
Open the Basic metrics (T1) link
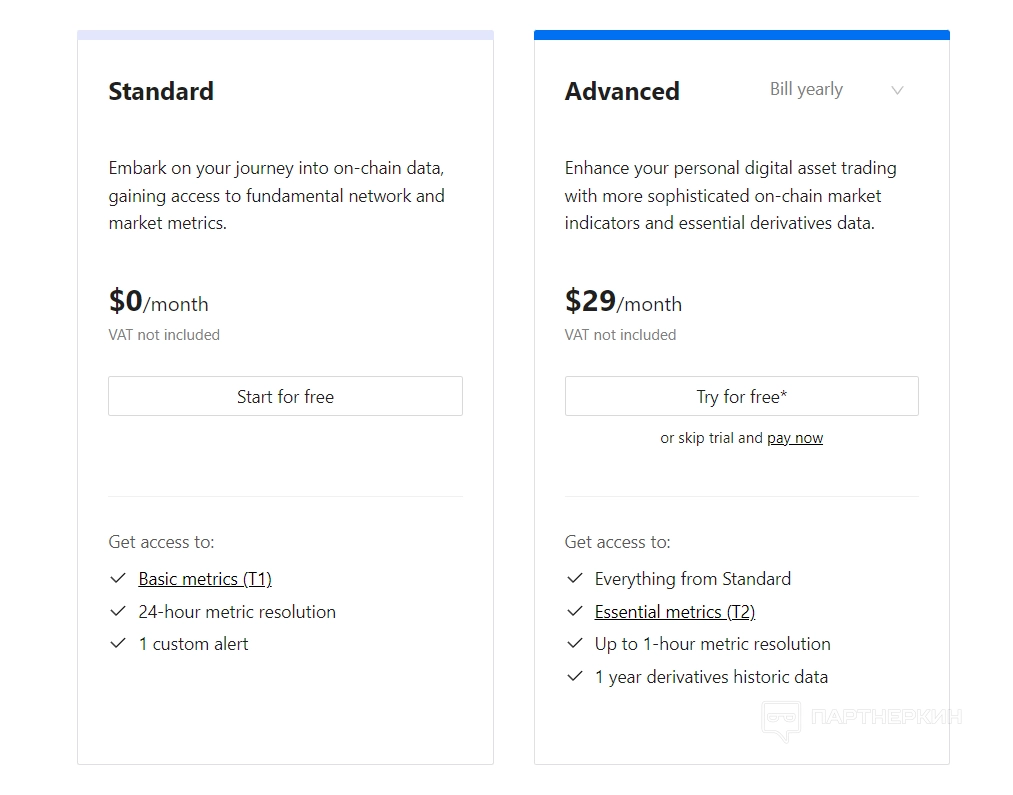(x=205, y=579)
